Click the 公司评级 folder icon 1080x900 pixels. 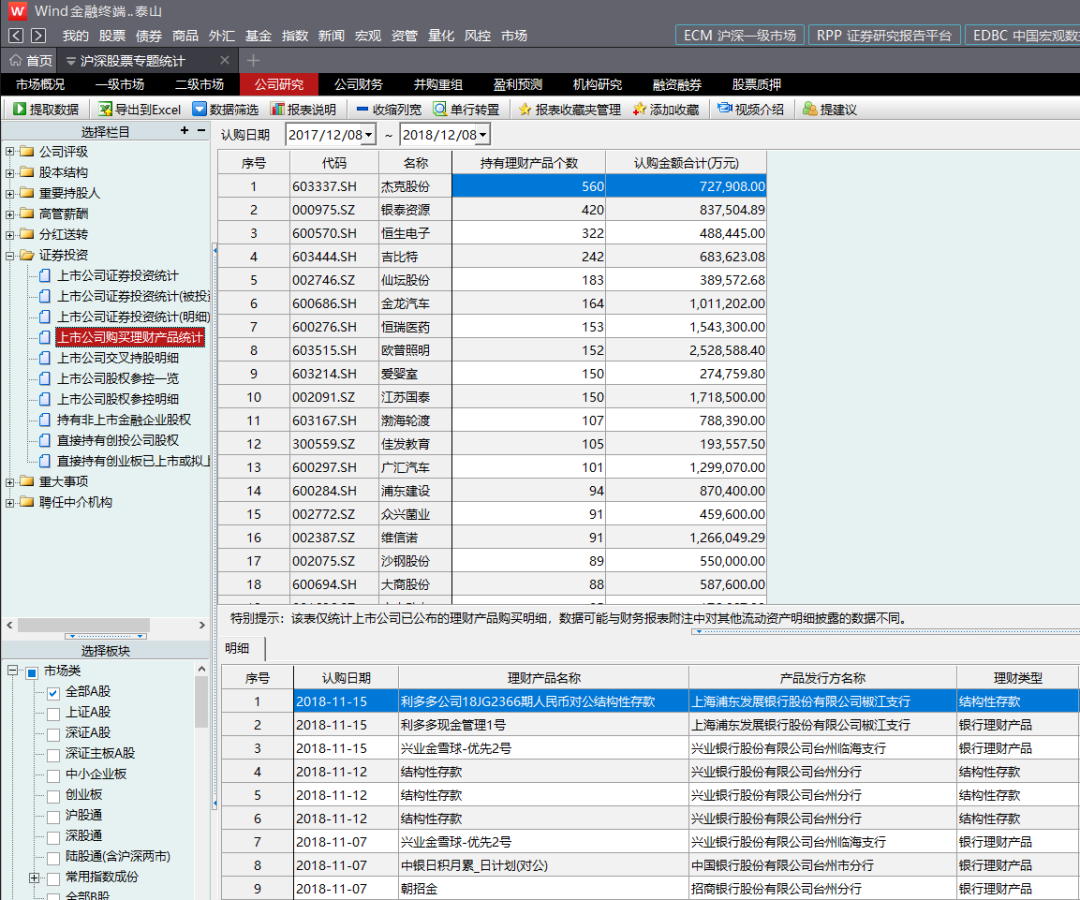pyautogui.click(x=28, y=151)
